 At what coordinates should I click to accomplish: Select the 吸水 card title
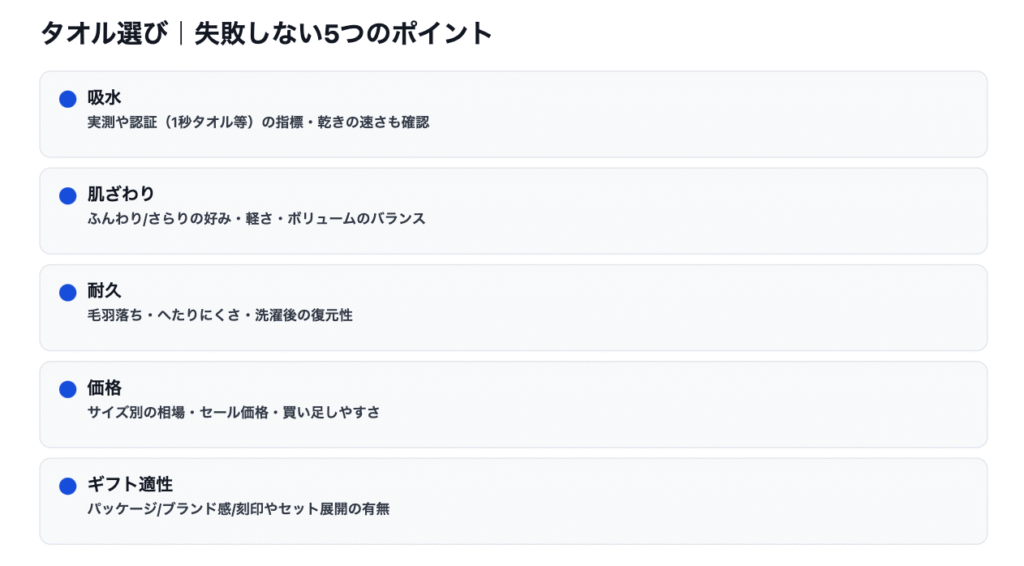(x=104, y=98)
